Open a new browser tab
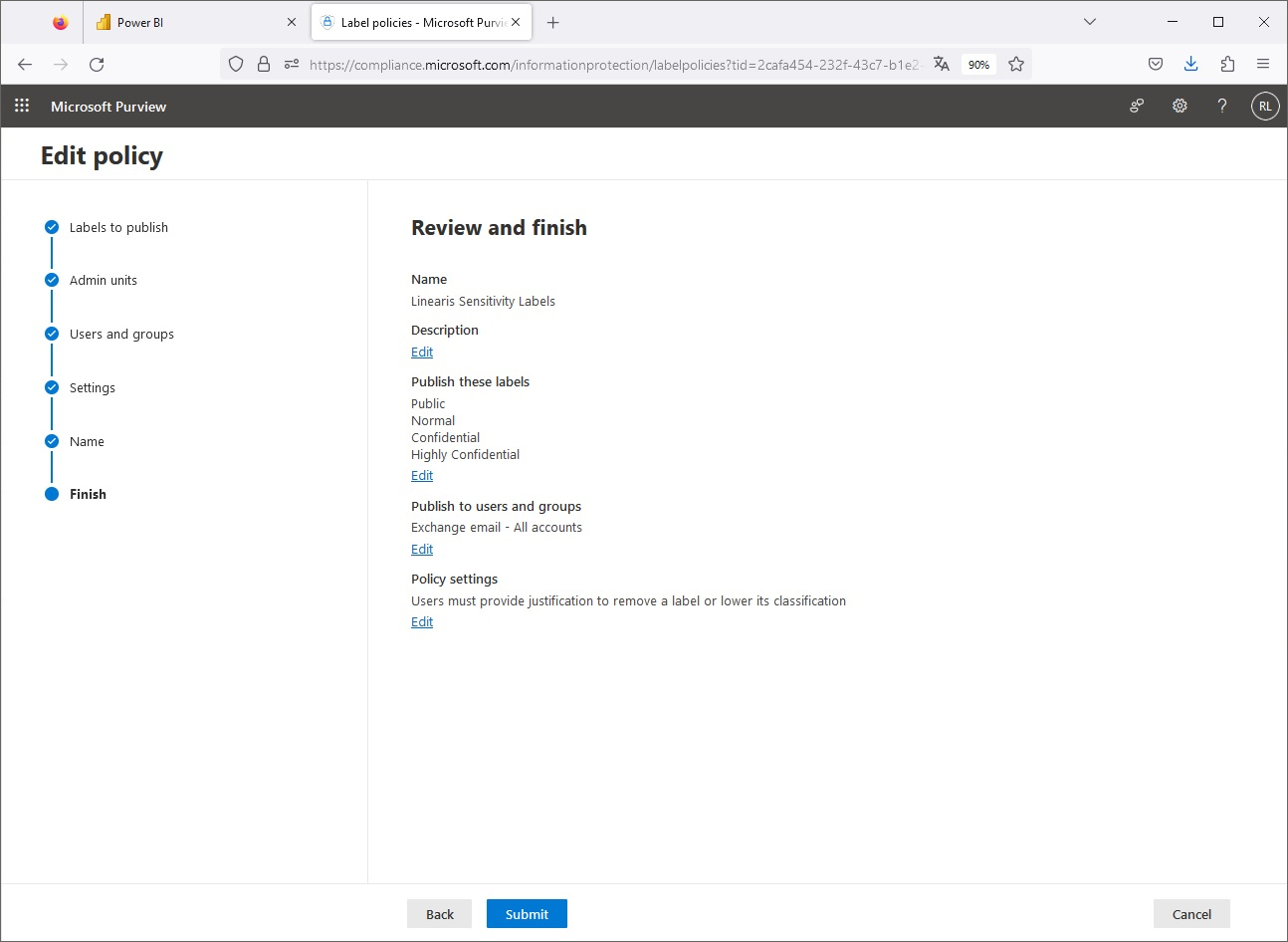This screenshot has width=1288, height=942. pos(553,21)
